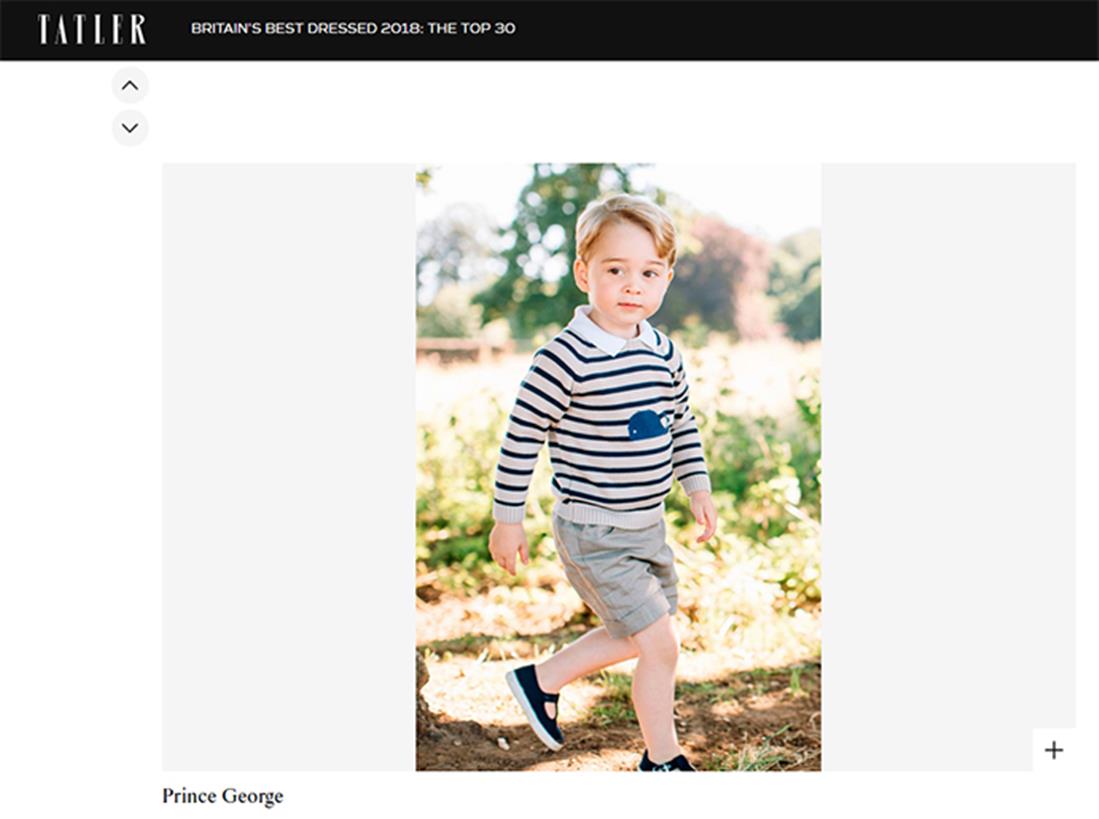The height and width of the screenshot is (819, 1099).
Task: Open Britain's Best Dressed 2018 headline link
Action: coord(353,28)
